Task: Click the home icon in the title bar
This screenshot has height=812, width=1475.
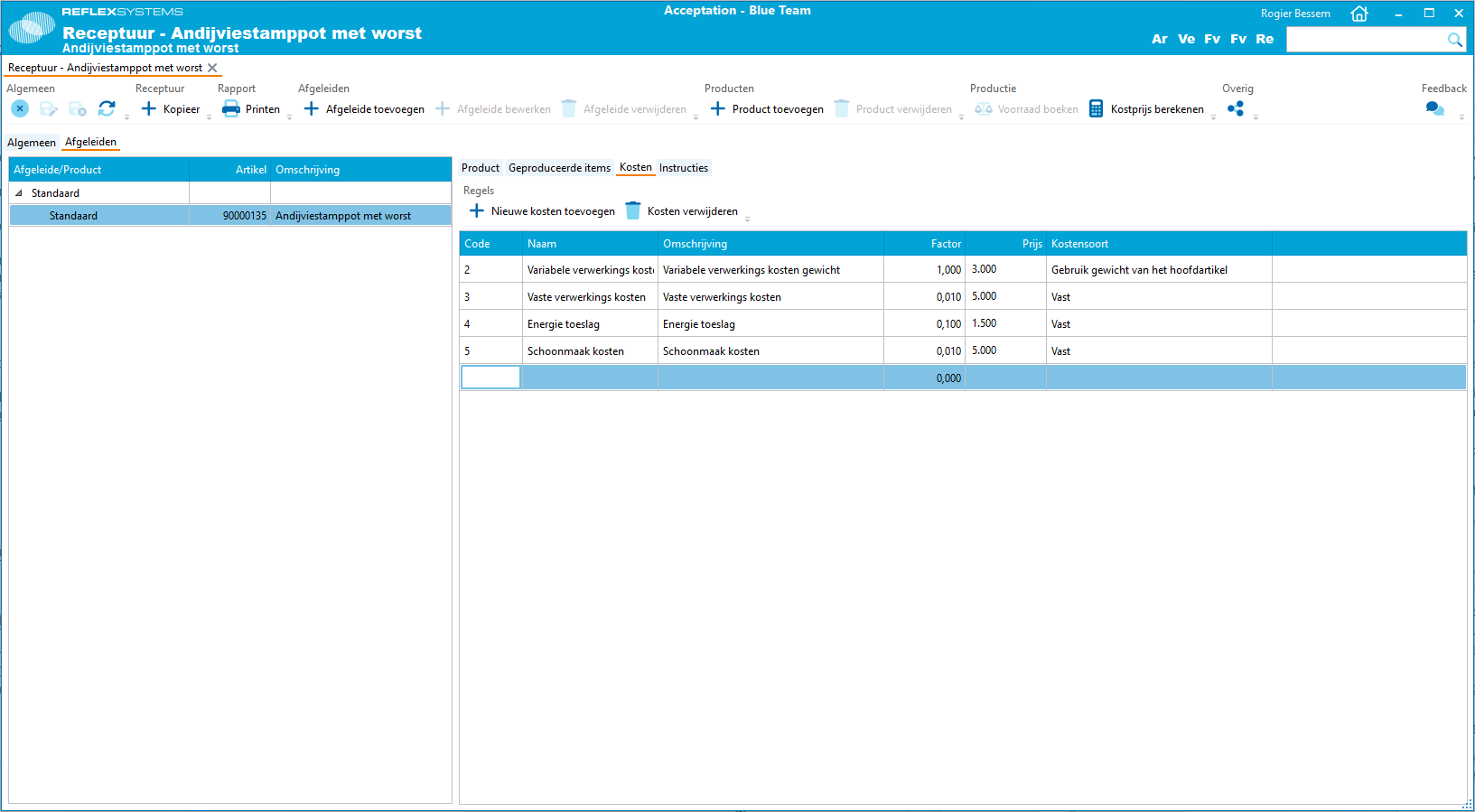Action: [x=1358, y=14]
